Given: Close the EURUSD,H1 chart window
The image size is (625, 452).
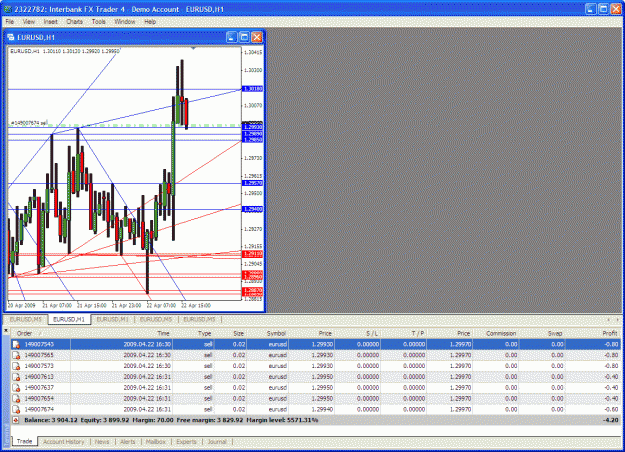Looking at the screenshot, I should coord(257,37).
